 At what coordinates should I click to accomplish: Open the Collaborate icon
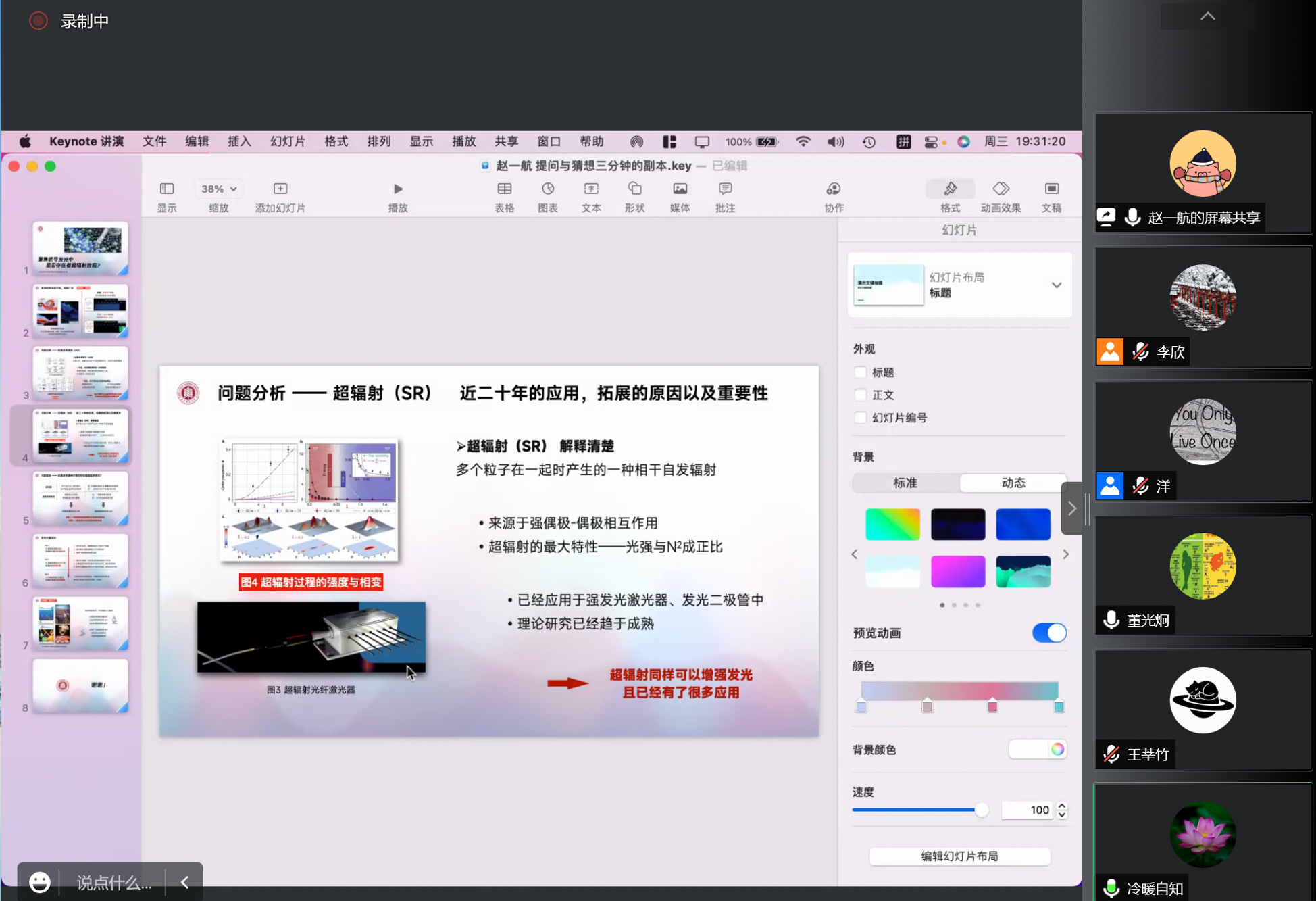[x=834, y=189]
